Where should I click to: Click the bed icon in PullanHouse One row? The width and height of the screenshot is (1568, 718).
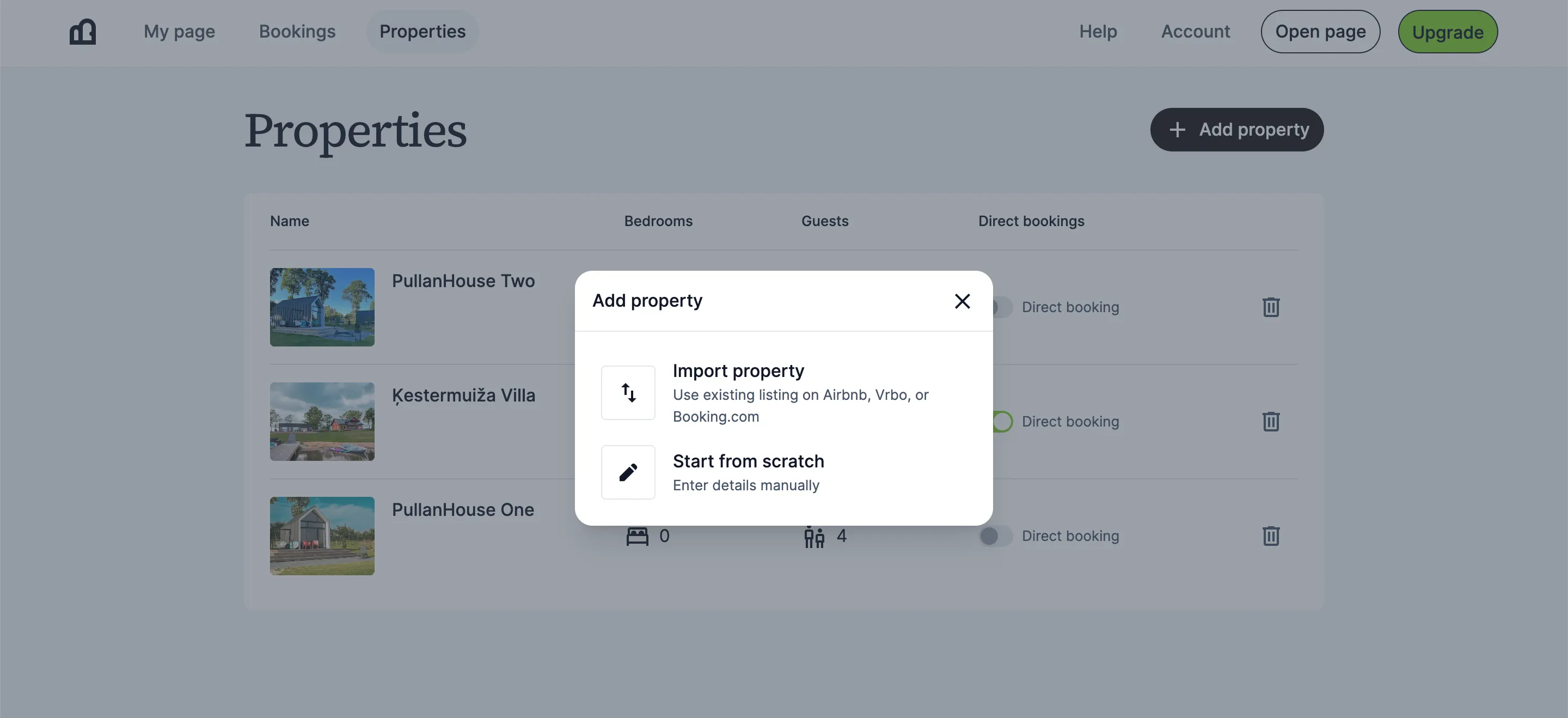coord(636,537)
